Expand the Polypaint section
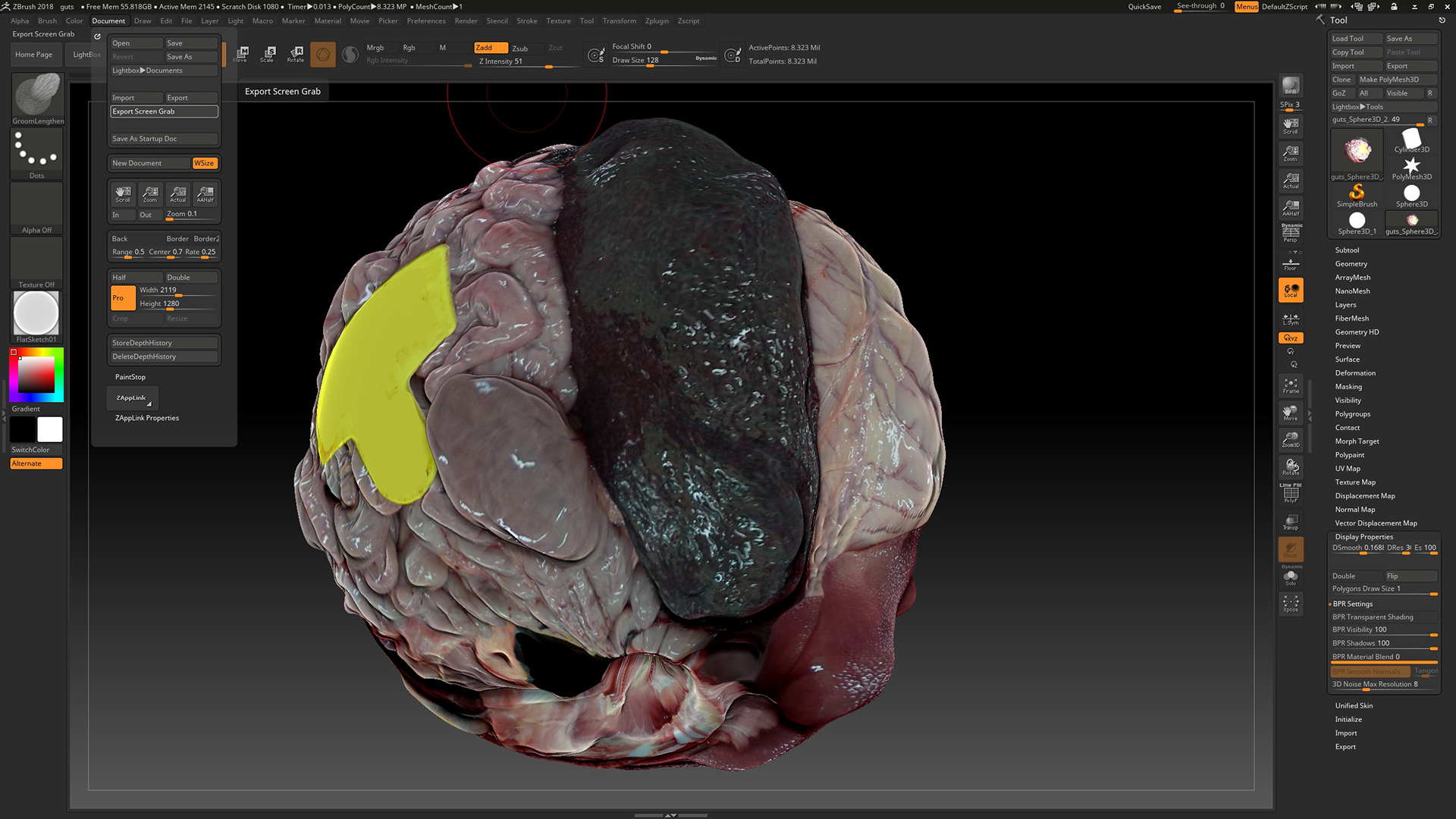This screenshot has width=1456, height=819. tap(1349, 454)
